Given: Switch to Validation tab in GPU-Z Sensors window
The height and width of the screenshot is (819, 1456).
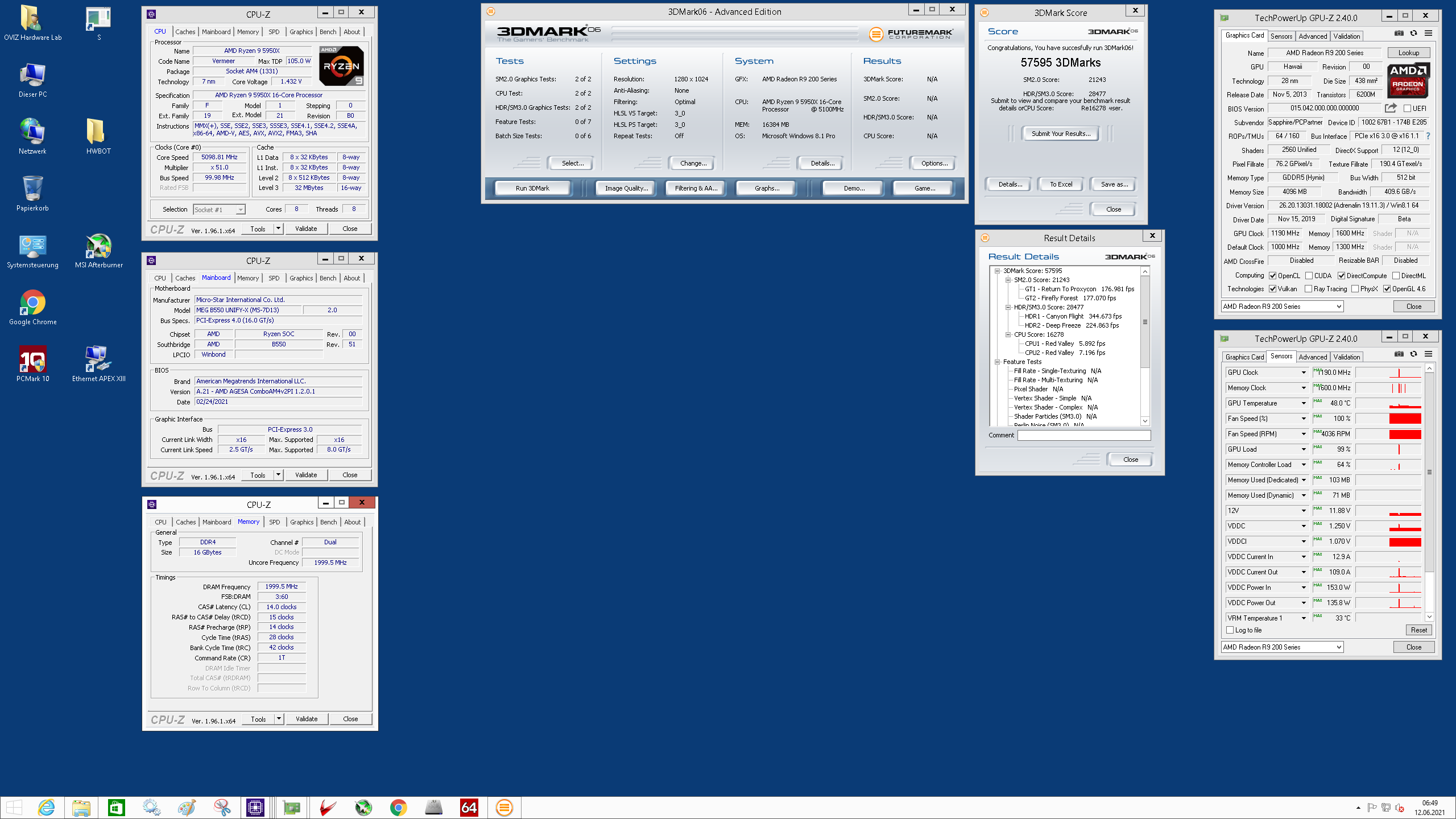Looking at the screenshot, I should 1347,357.
